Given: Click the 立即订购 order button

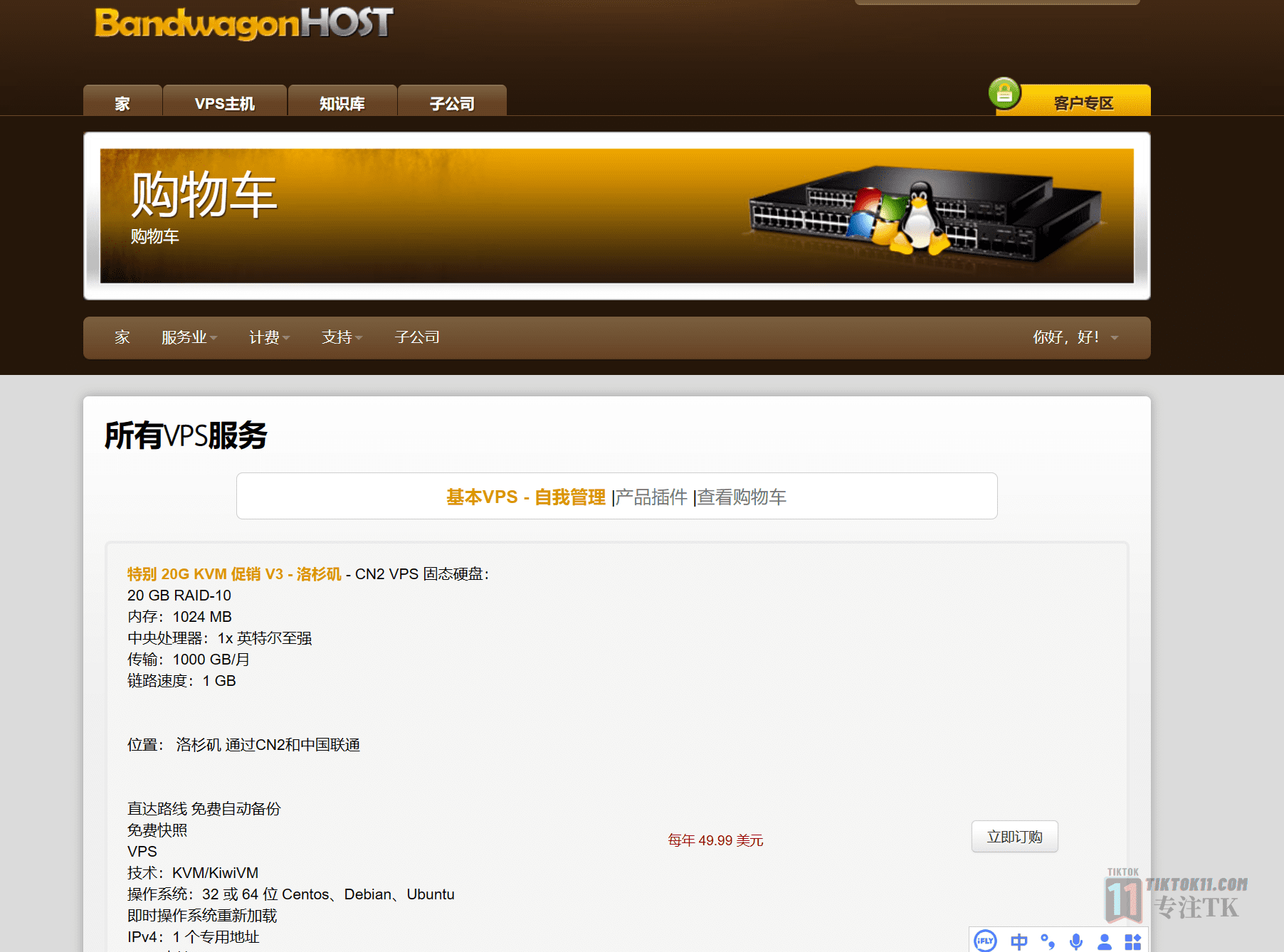Looking at the screenshot, I should tap(1014, 837).
